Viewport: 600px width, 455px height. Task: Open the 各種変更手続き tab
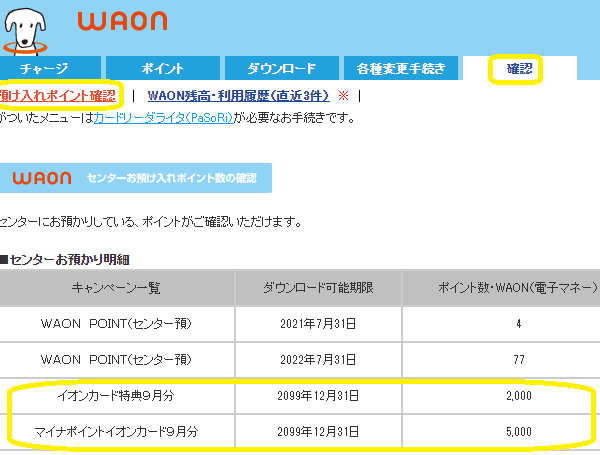point(401,68)
